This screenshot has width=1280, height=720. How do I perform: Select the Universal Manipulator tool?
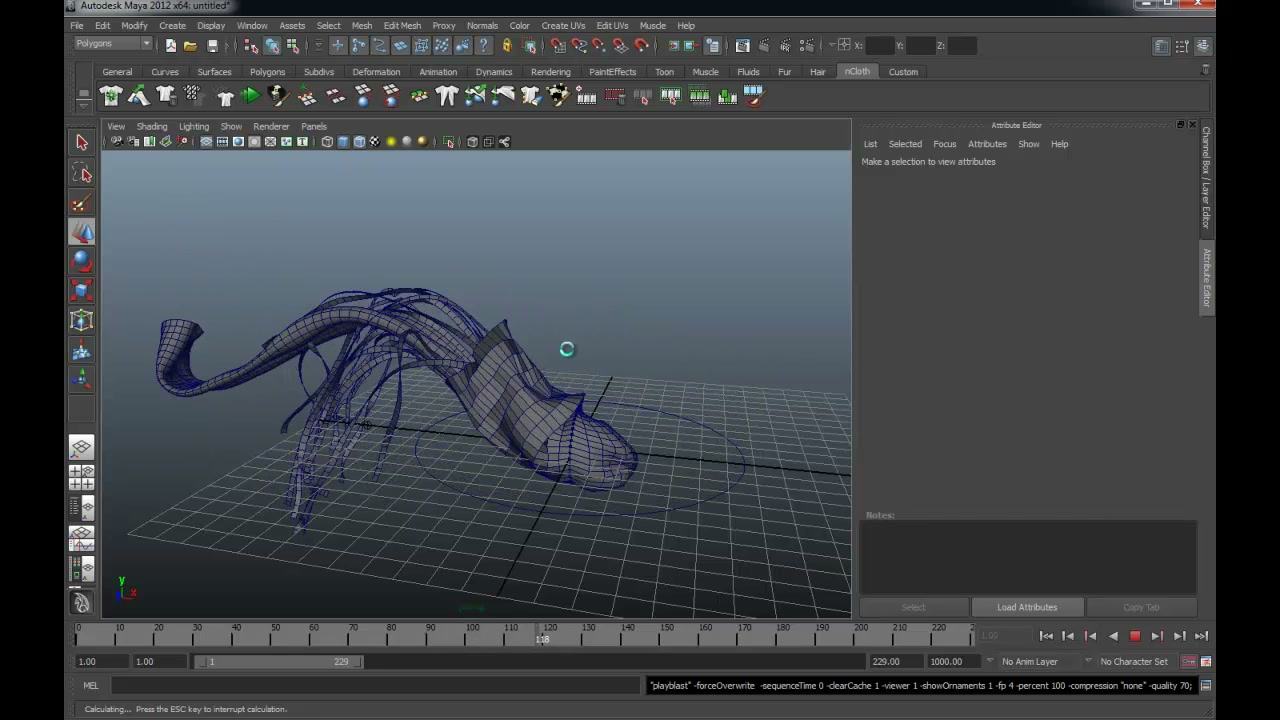click(x=82, y=321)
